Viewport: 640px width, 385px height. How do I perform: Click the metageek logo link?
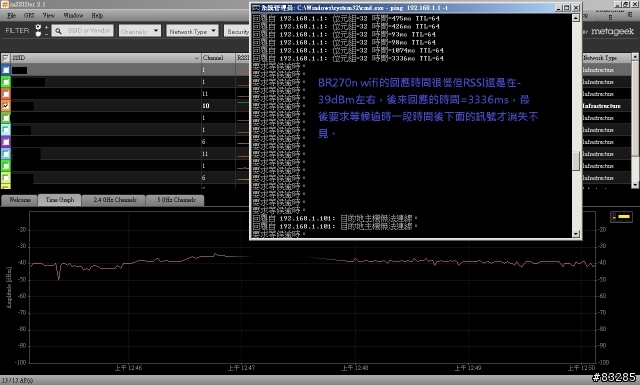(612, 31)
